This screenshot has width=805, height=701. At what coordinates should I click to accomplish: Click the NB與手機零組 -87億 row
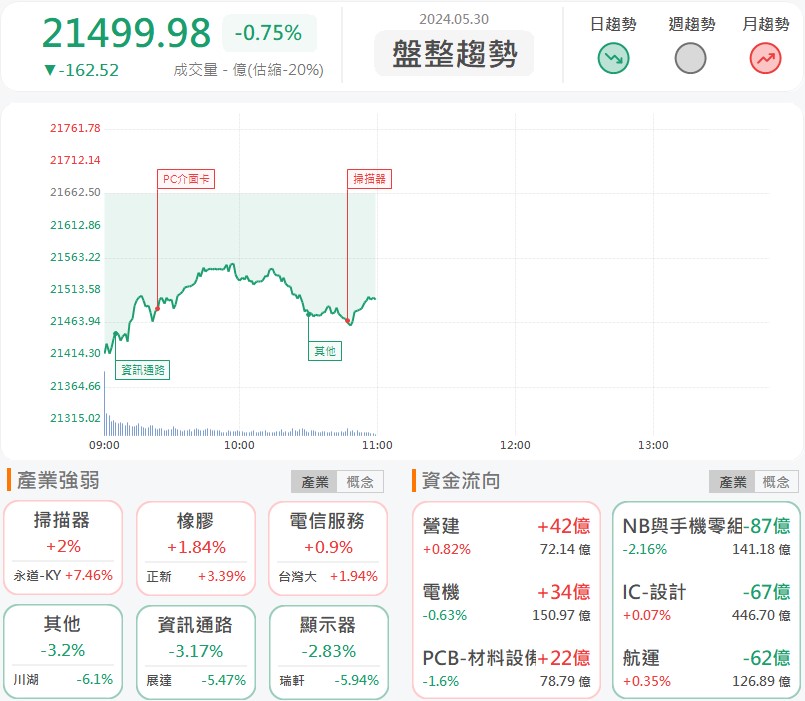(x=706, y=536)
